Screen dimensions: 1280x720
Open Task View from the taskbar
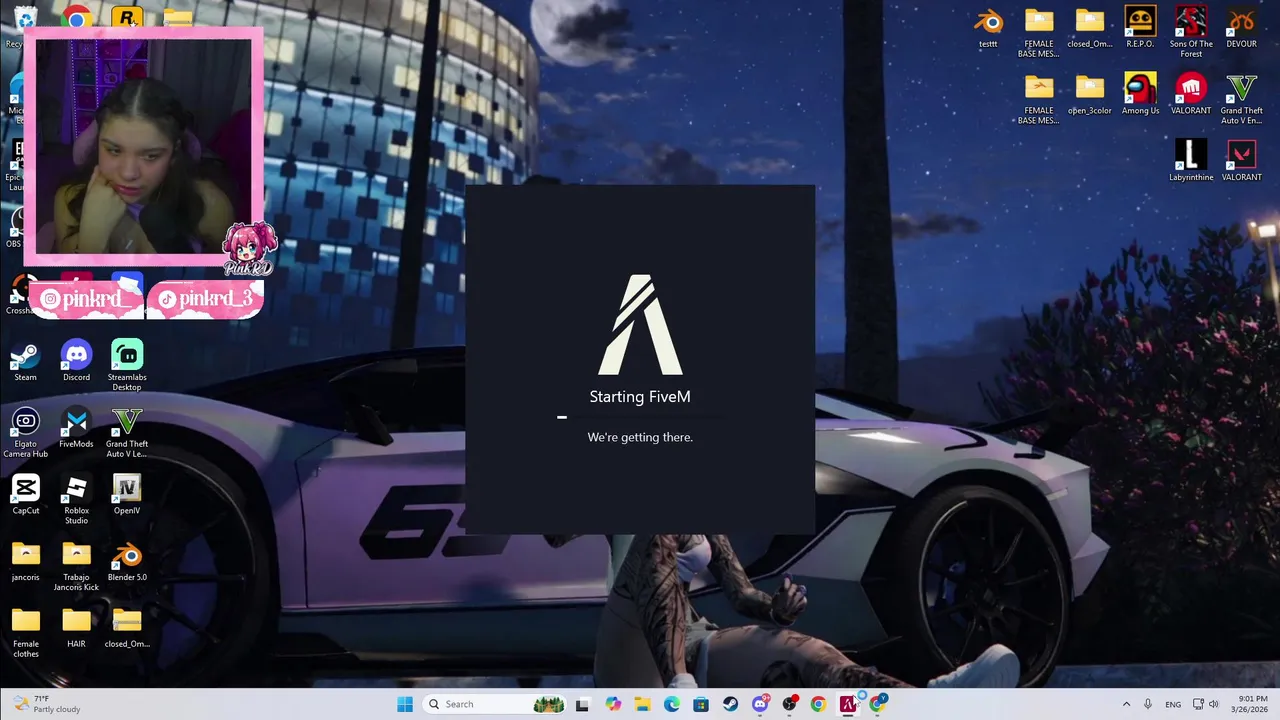click(583, 704)
